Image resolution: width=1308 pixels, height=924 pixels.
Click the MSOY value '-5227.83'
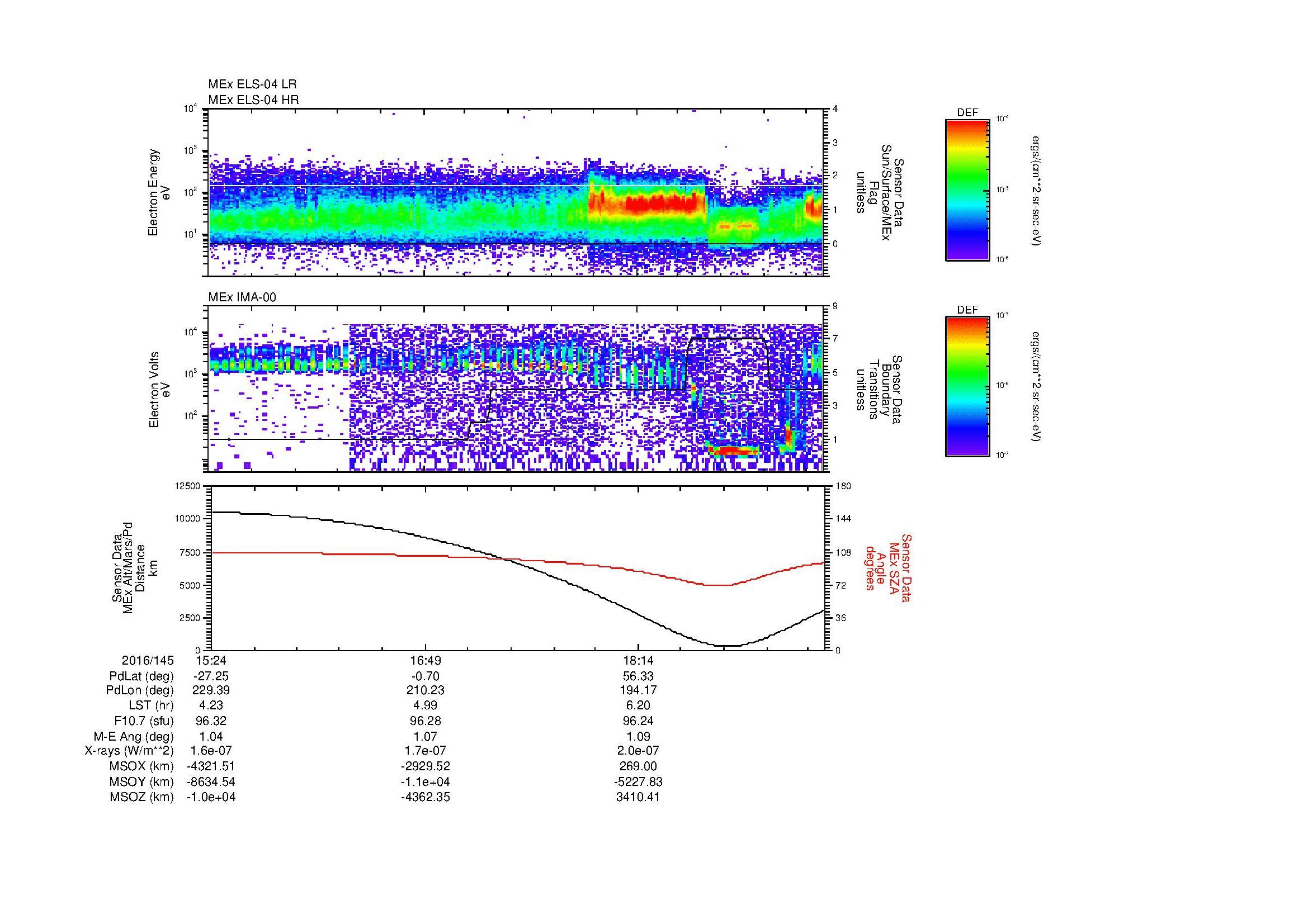coord(638,781)
